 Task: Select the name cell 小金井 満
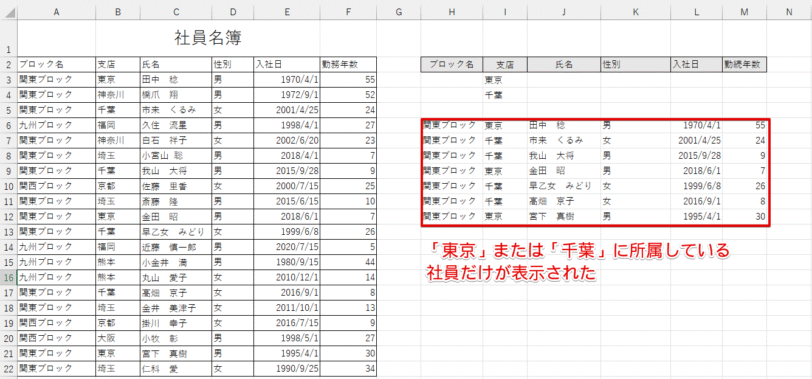176,262
